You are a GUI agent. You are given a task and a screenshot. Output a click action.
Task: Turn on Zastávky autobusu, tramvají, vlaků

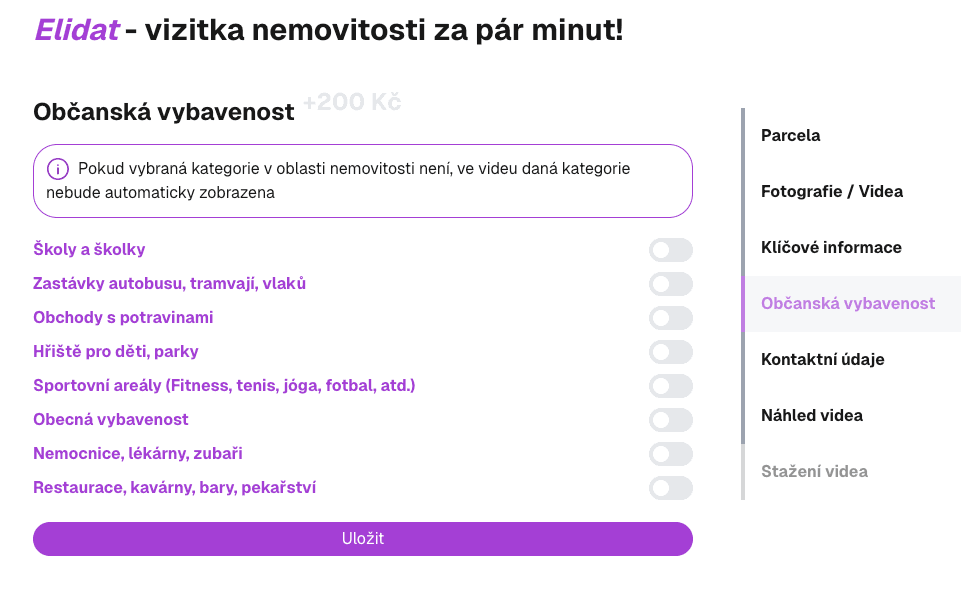coord(670,284)
